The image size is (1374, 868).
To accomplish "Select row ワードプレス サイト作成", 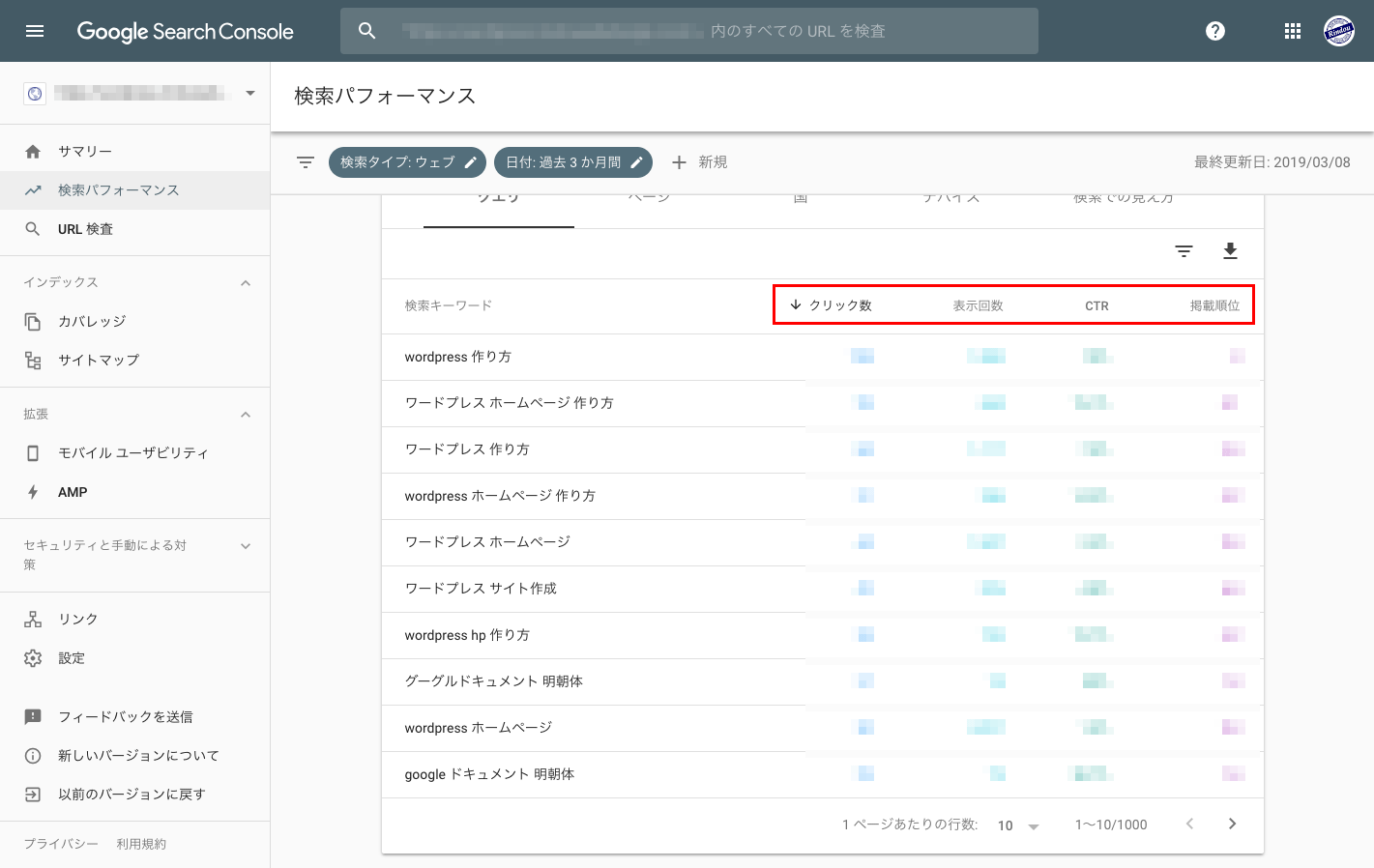I will pos(823,589).
